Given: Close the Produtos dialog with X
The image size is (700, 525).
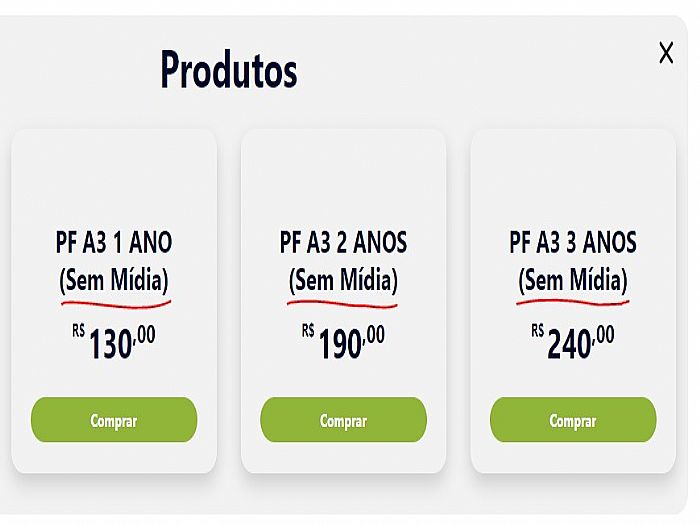Looking at the screenshot, I should click(x=666, y=53).
